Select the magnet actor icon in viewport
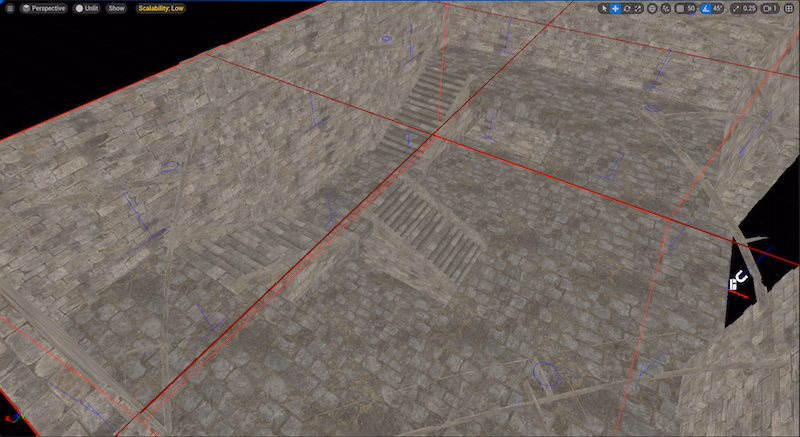Screen dimensions: 800x437 coord(738,280)
